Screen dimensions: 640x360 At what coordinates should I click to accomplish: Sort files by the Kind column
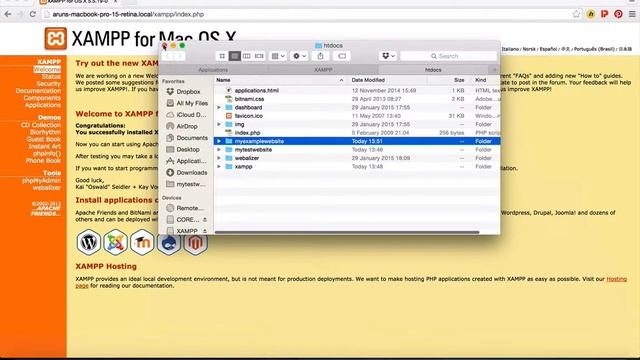coord(485,80)
